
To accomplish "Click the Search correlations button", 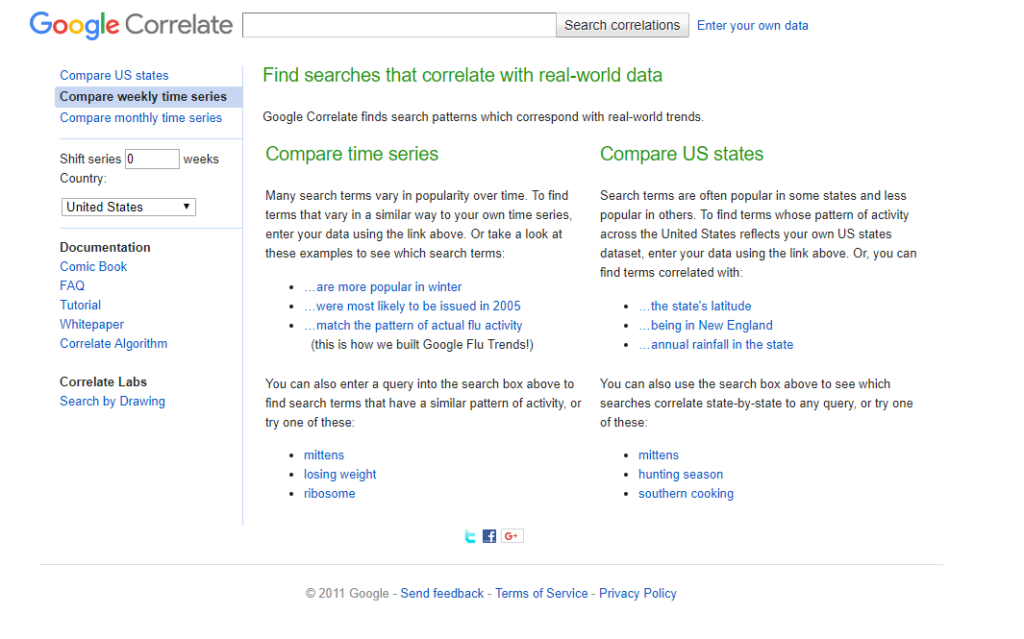I will (x=622, y=25).
